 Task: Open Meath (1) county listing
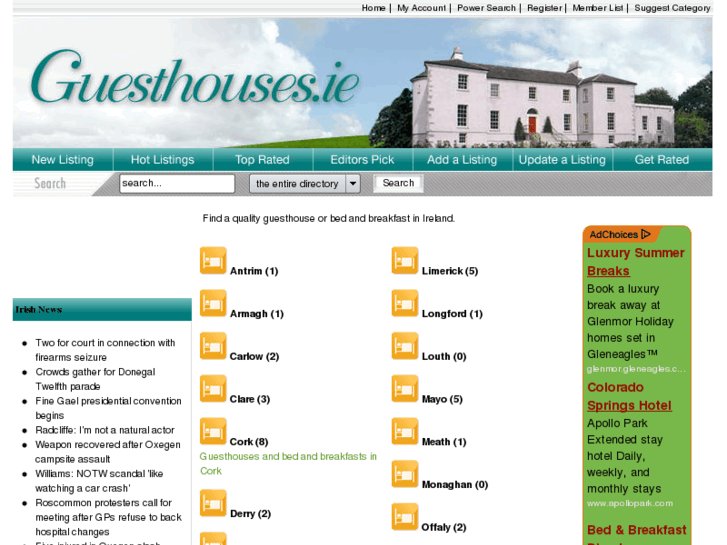(x=444, y=442)
